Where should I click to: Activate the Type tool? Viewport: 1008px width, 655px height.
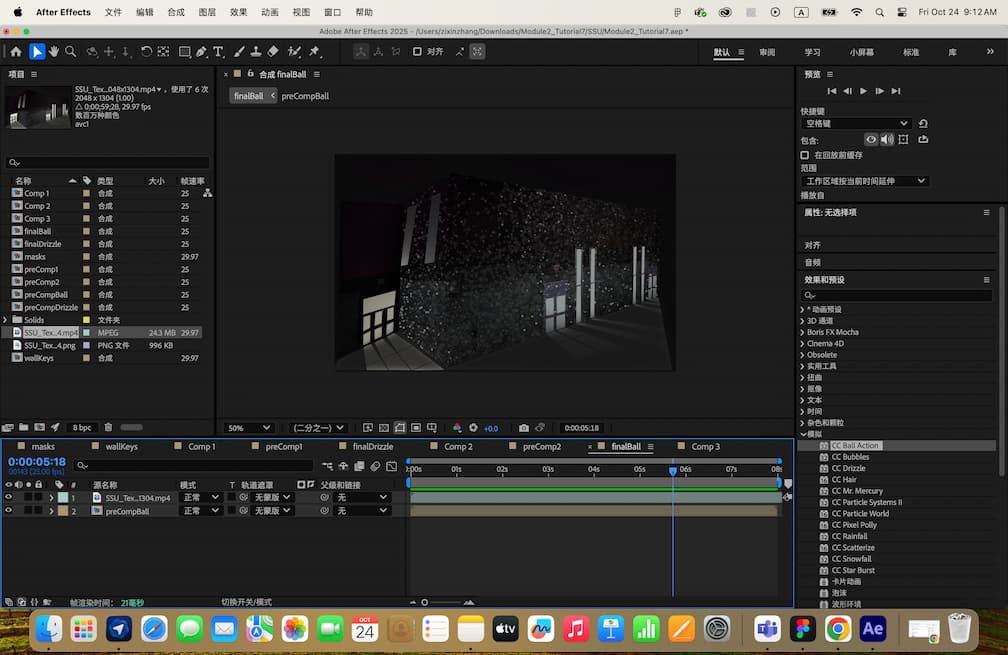pos(218,51)
